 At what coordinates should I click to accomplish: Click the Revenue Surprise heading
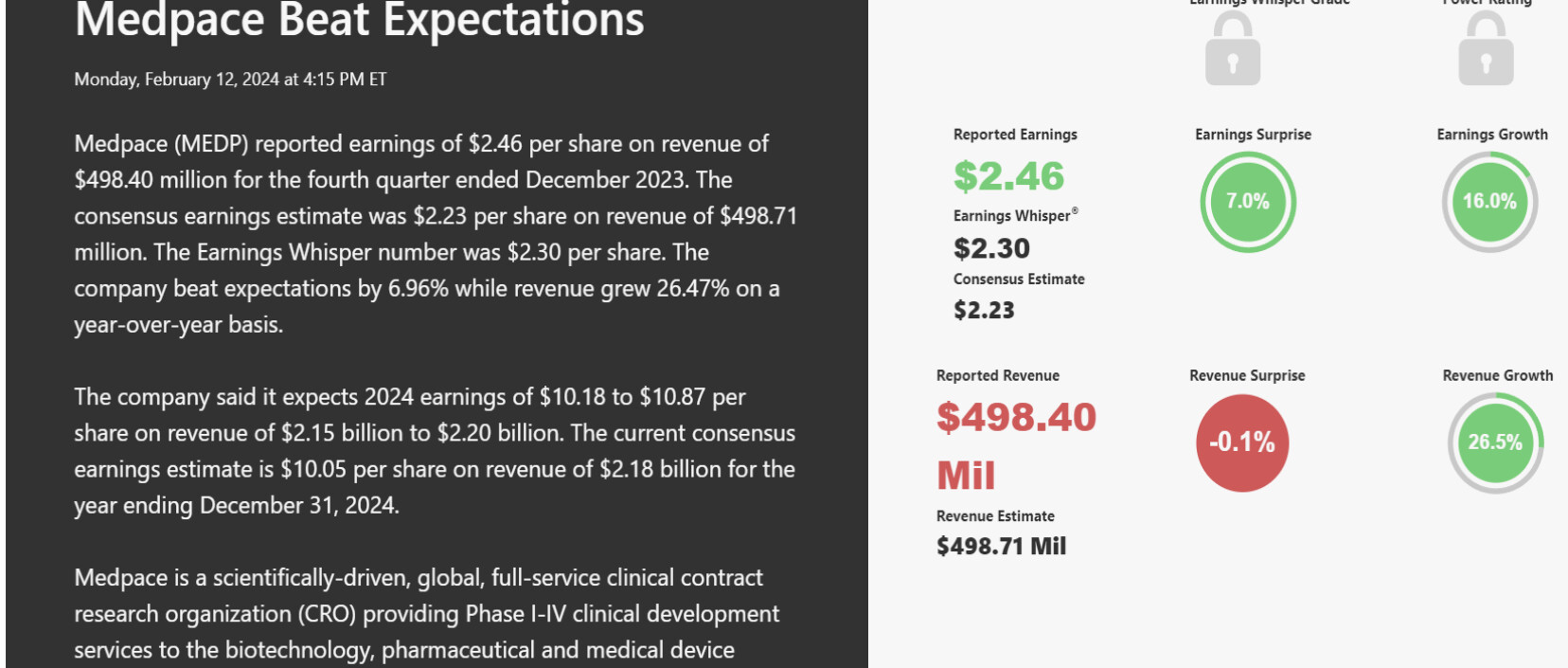[1247, 375]
